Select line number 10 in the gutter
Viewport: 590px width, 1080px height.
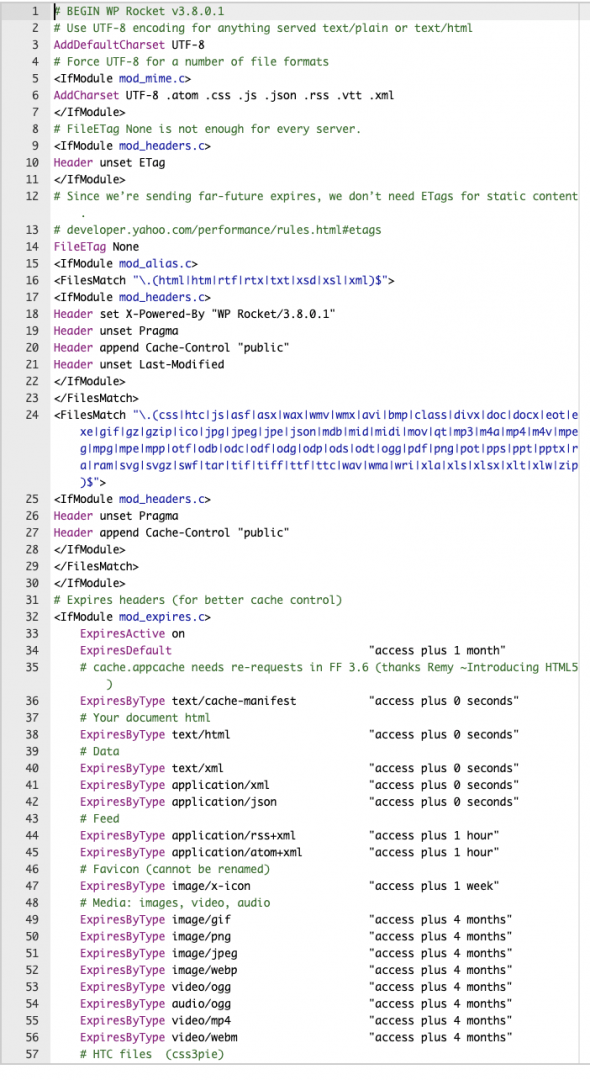32,163
